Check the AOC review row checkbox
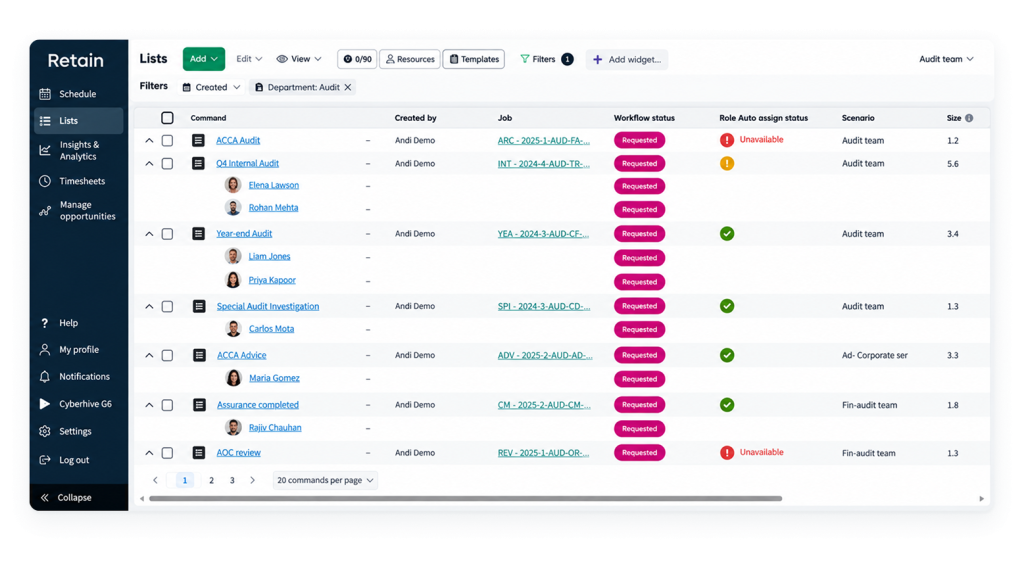The width and height of the screenshot is (1024, 562). [167, 453]
